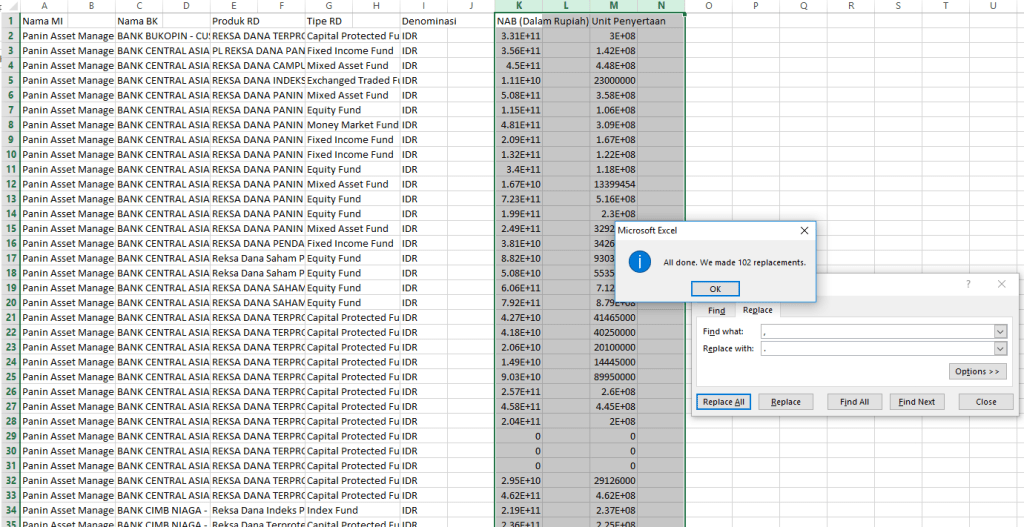Click the blue information icon in the message box

(x=639, y=262)
